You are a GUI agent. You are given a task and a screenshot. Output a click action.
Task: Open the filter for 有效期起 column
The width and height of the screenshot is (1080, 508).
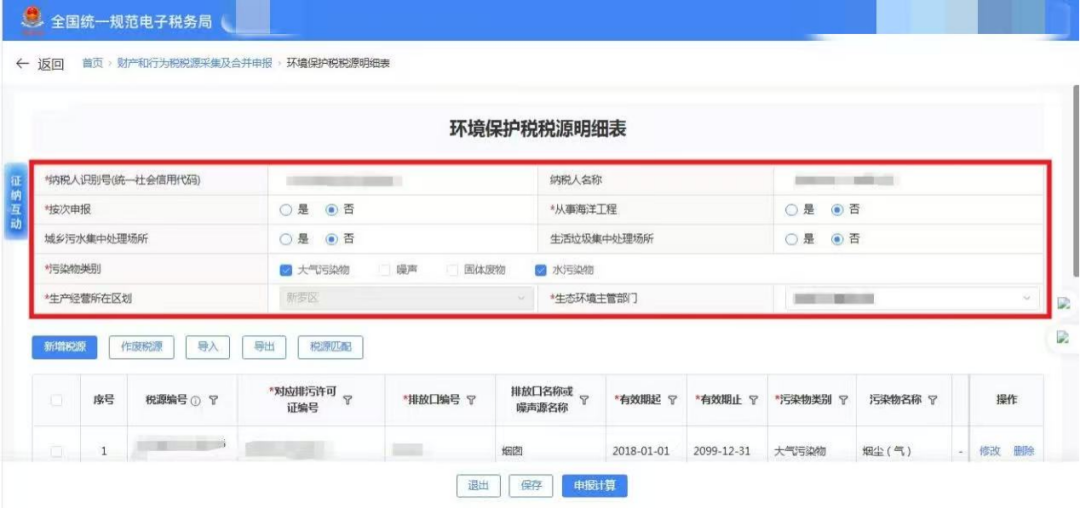click(671, 400)
